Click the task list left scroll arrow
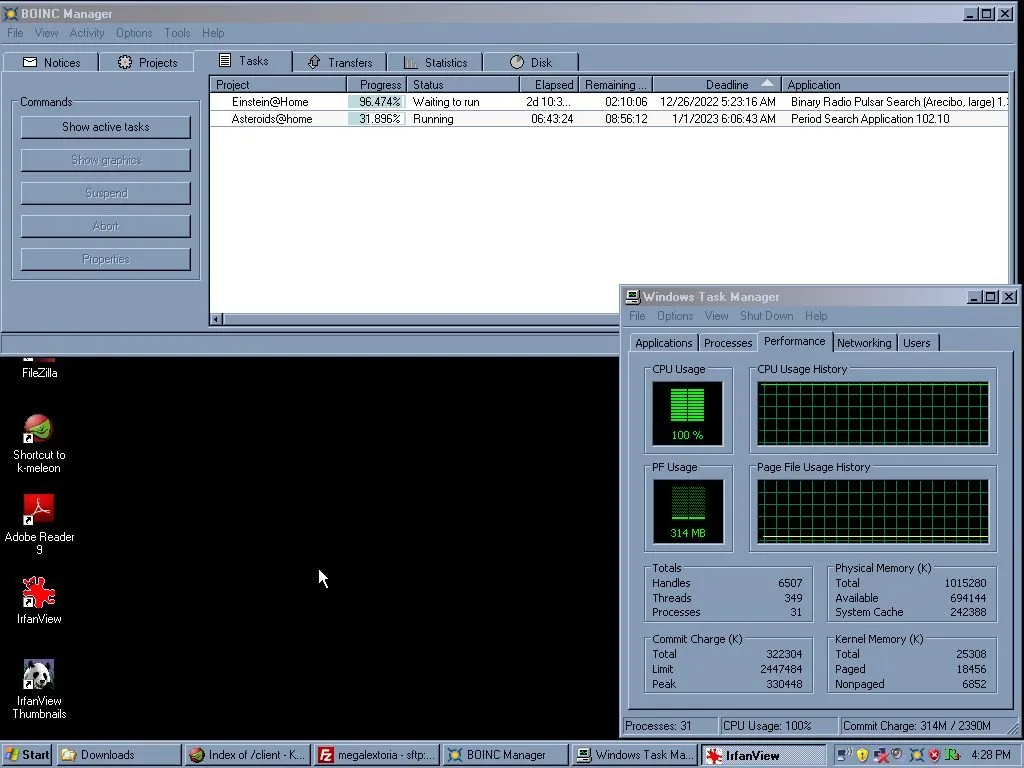Viewport: 1024px width, 768px height. 217,319
